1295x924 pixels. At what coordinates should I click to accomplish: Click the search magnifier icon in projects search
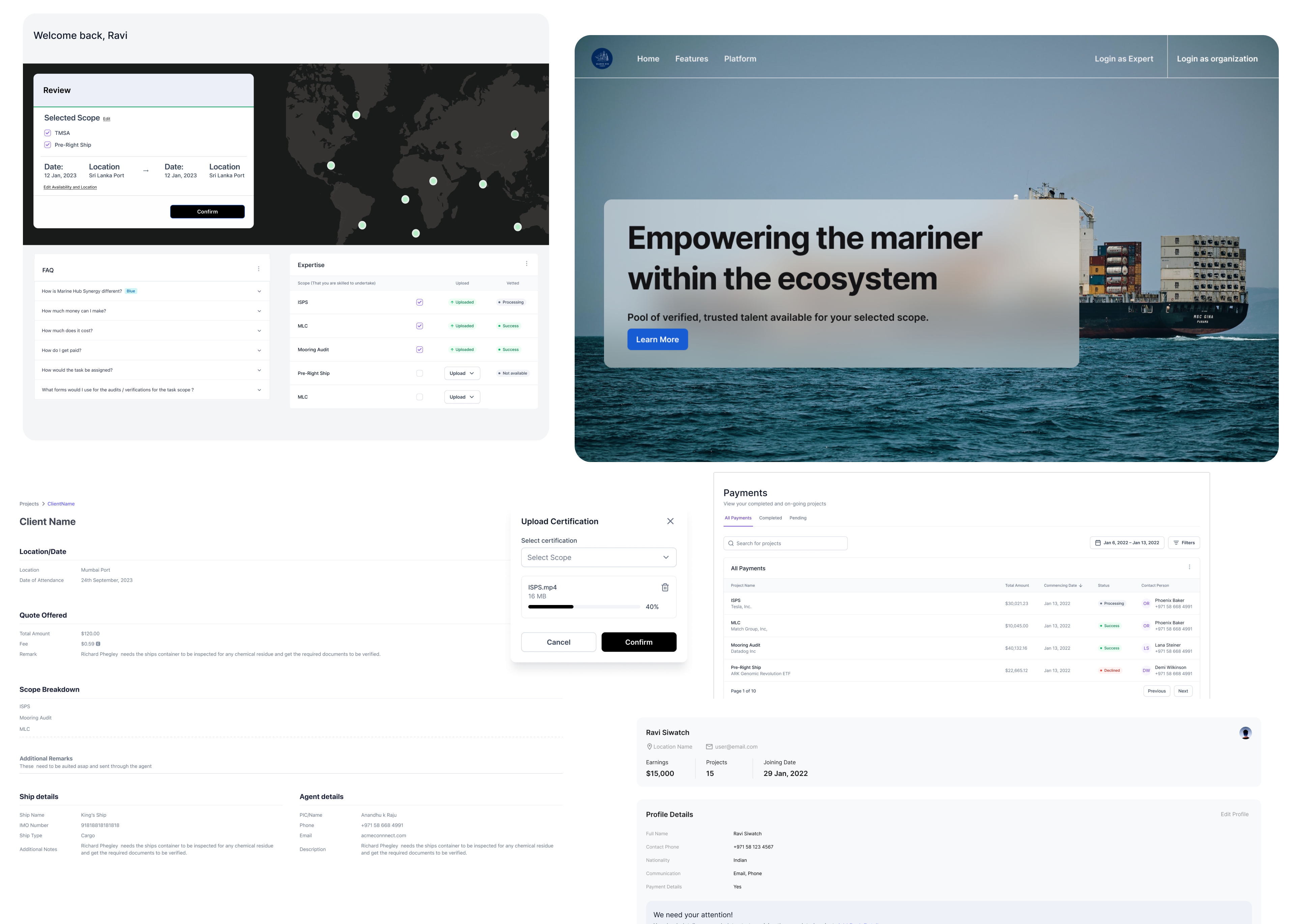click(731, 543)
